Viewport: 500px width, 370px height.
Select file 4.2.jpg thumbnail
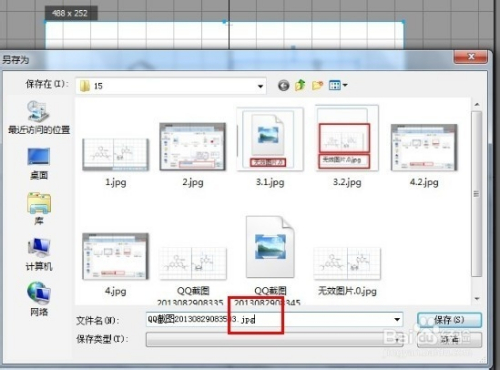pyautogui.click(x=424, y=147)
